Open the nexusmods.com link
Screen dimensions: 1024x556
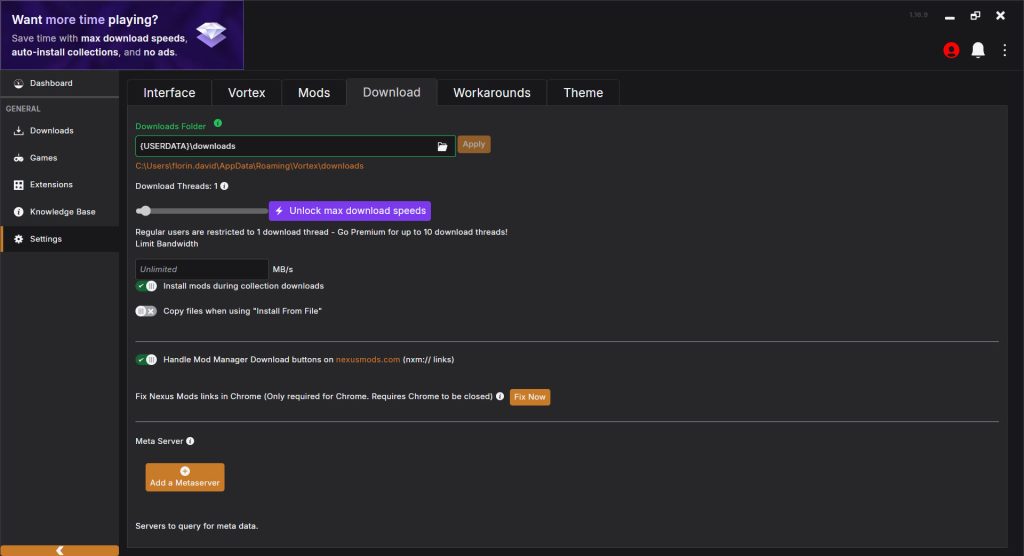[x=368, y=359]
